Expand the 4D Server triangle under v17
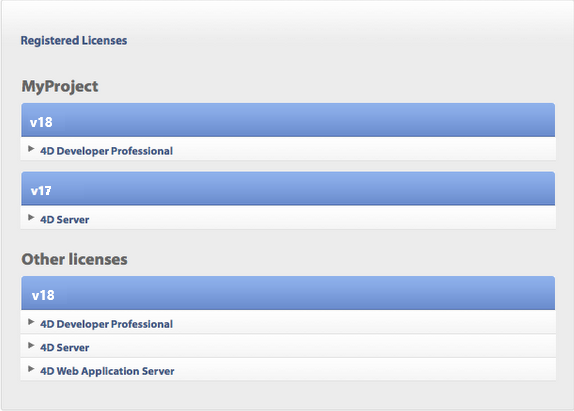The image size is (574, 411). pos(31,217)
